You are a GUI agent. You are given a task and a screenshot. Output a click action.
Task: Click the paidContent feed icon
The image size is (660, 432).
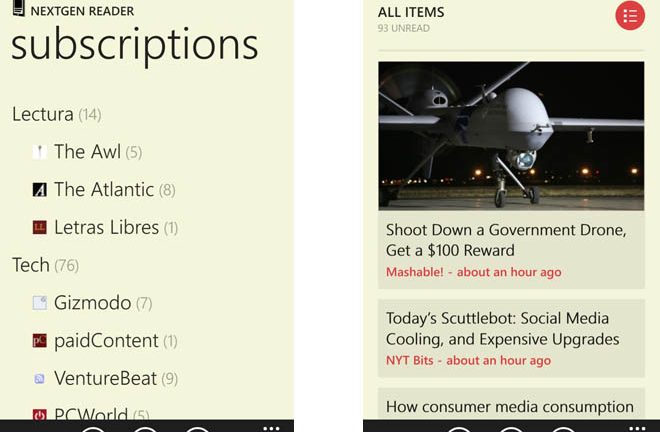click(x=40, y=341)
